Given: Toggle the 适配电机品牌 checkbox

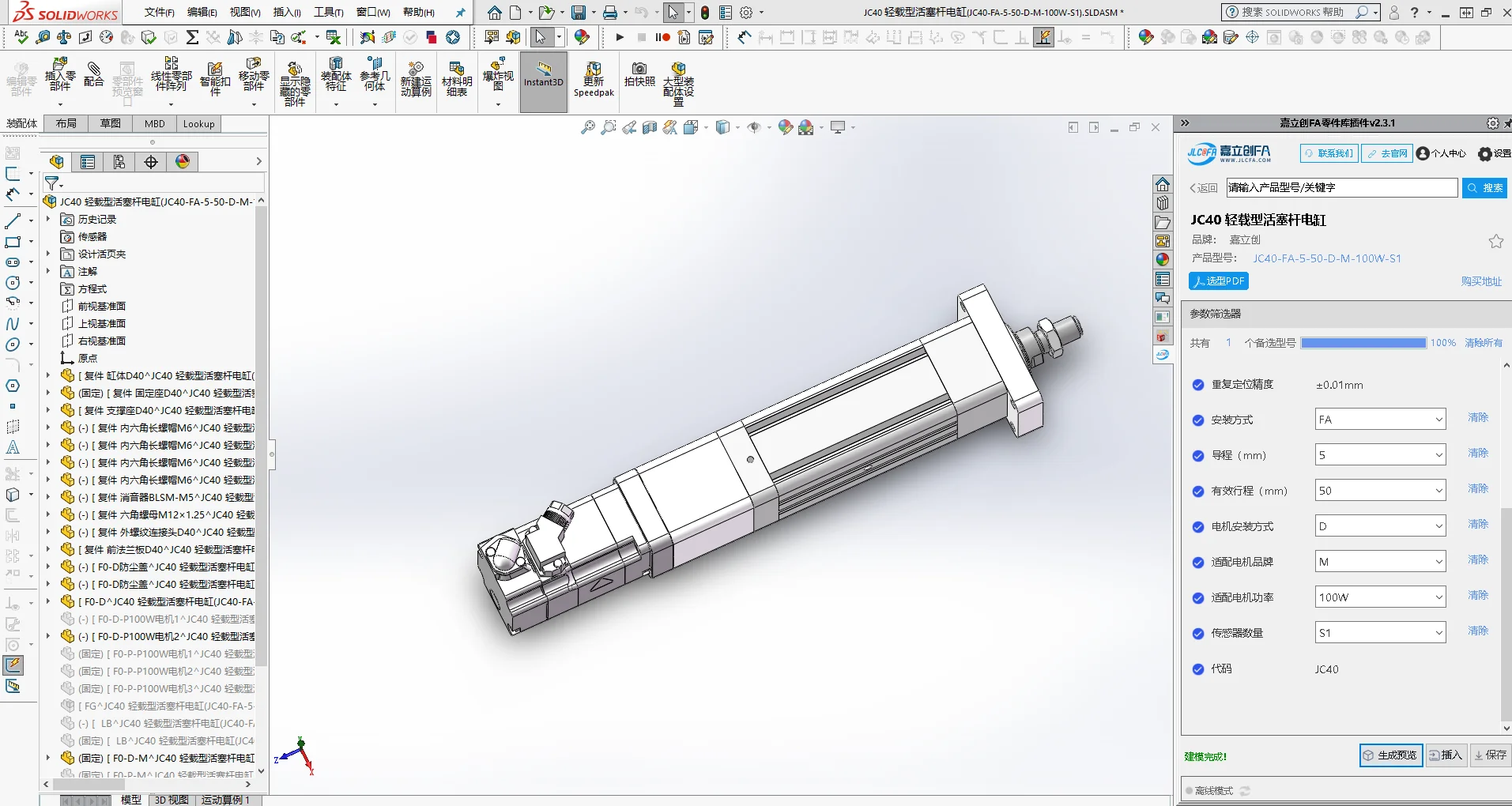Looking at the screenshot, I should pos(1198,563).
